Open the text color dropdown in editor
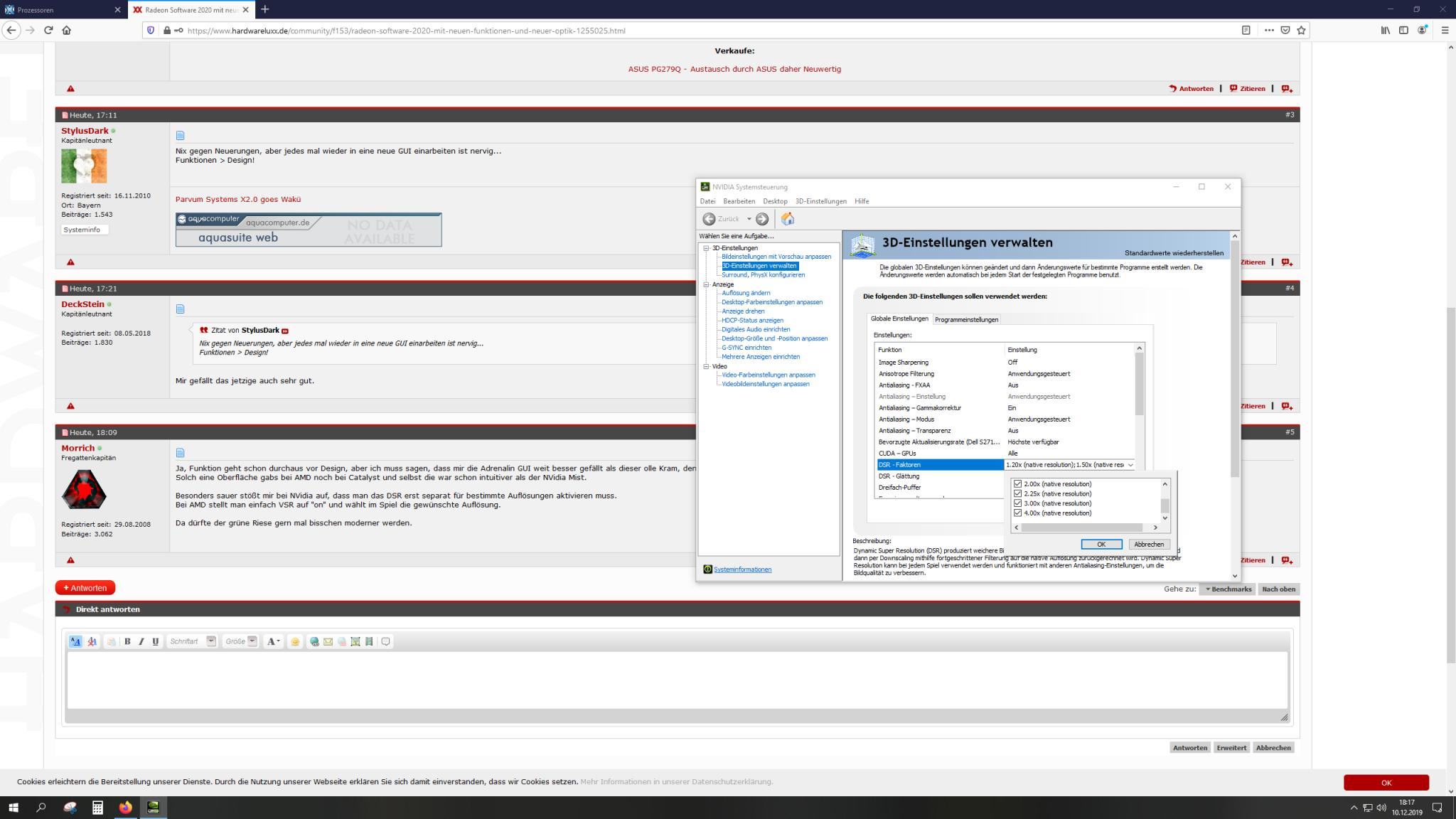This screenshot has height=819, width=1456. [x=273, y=641]
